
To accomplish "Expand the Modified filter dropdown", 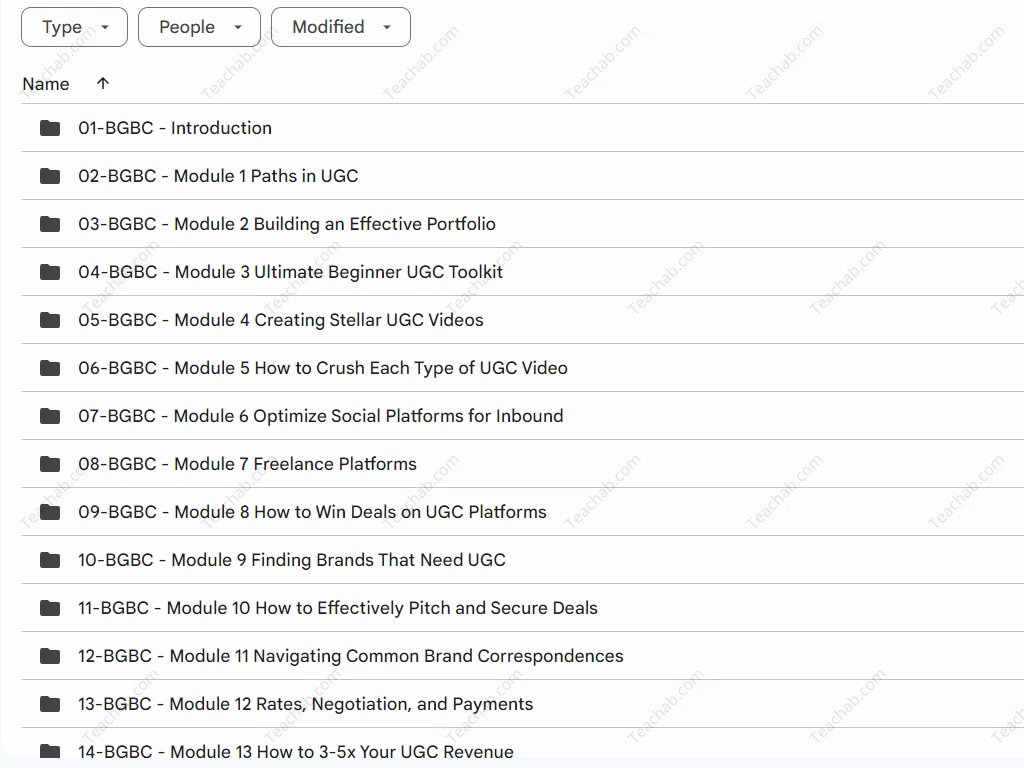I will coord(340,27).
